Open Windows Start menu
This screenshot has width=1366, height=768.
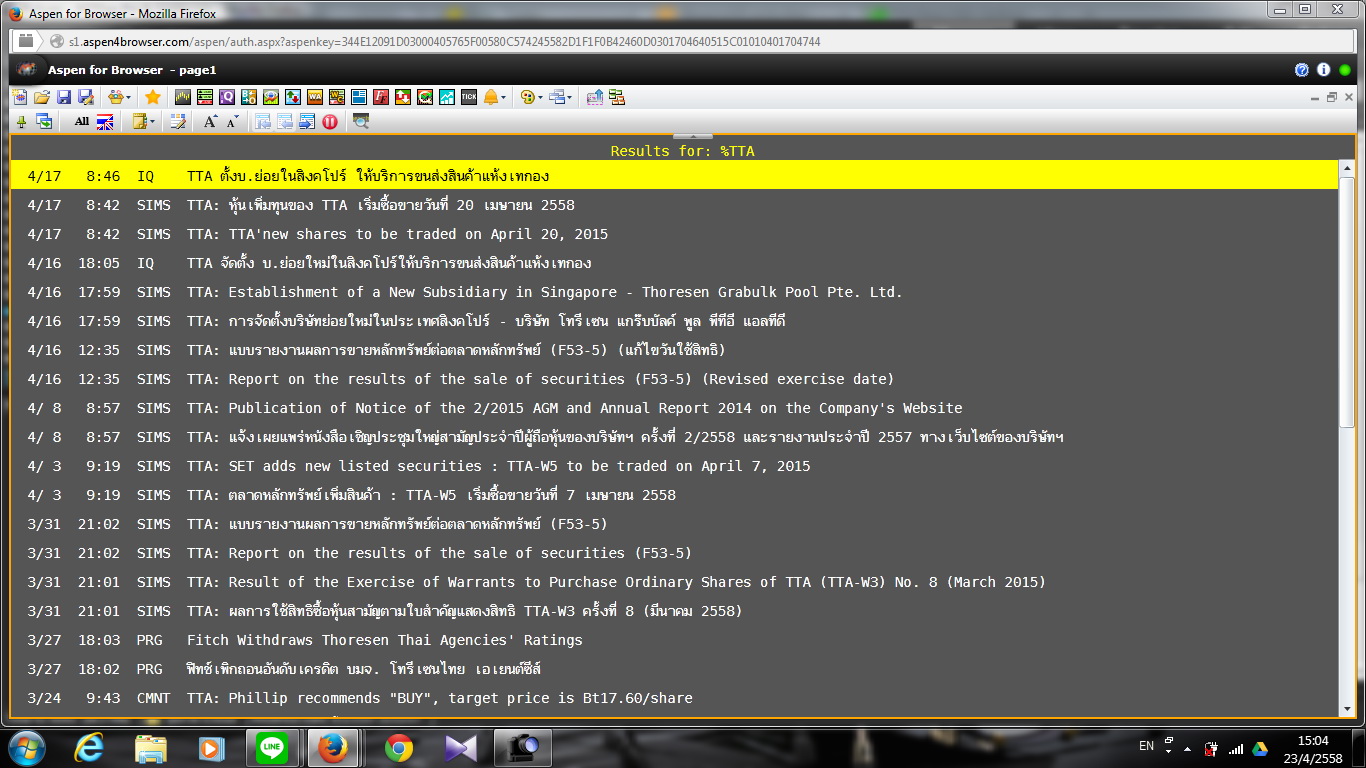click(x=26, y=748)
